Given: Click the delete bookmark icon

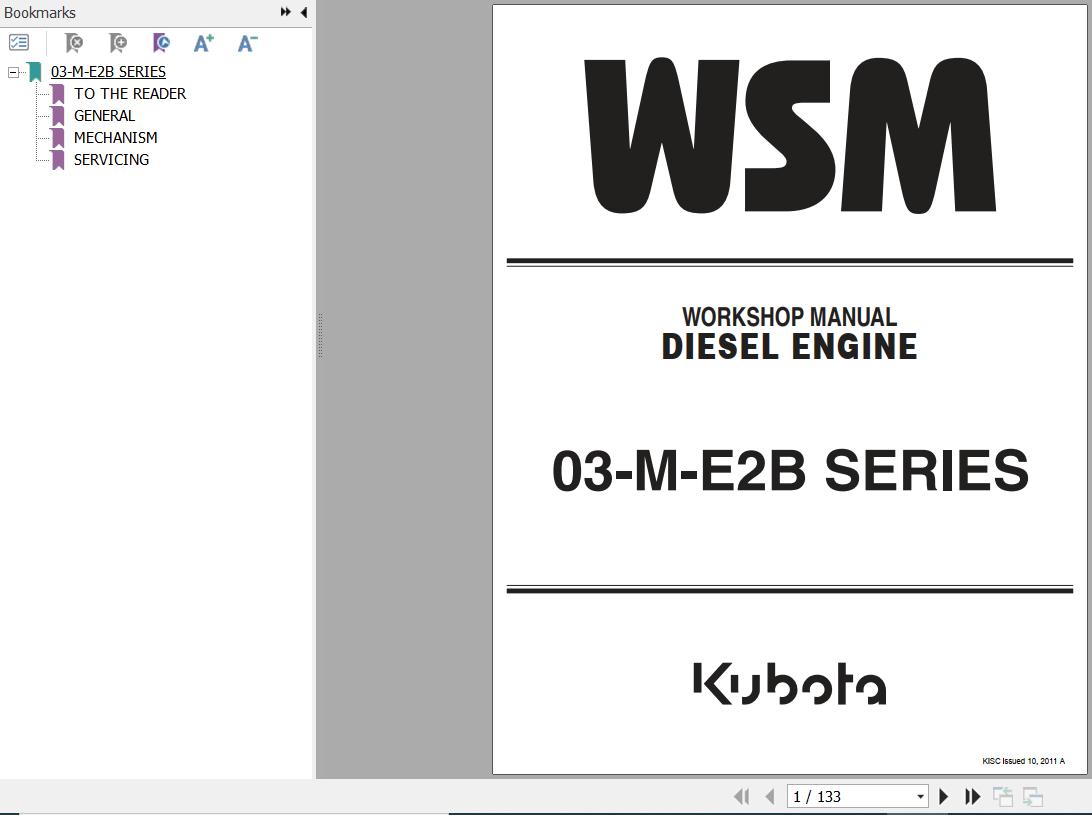Looking at the screenshot, I should [73, 43].
